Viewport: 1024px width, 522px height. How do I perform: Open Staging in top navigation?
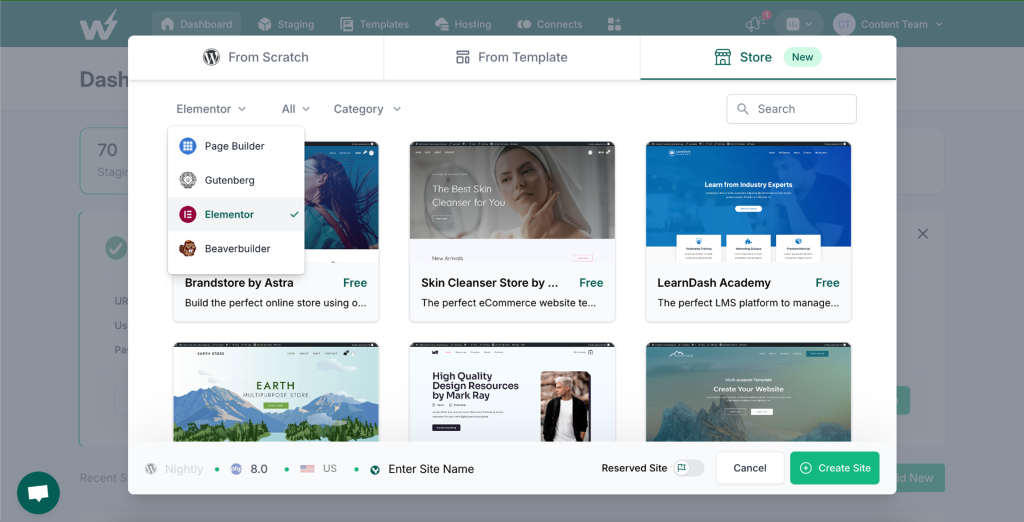click(x=286, y=24)
